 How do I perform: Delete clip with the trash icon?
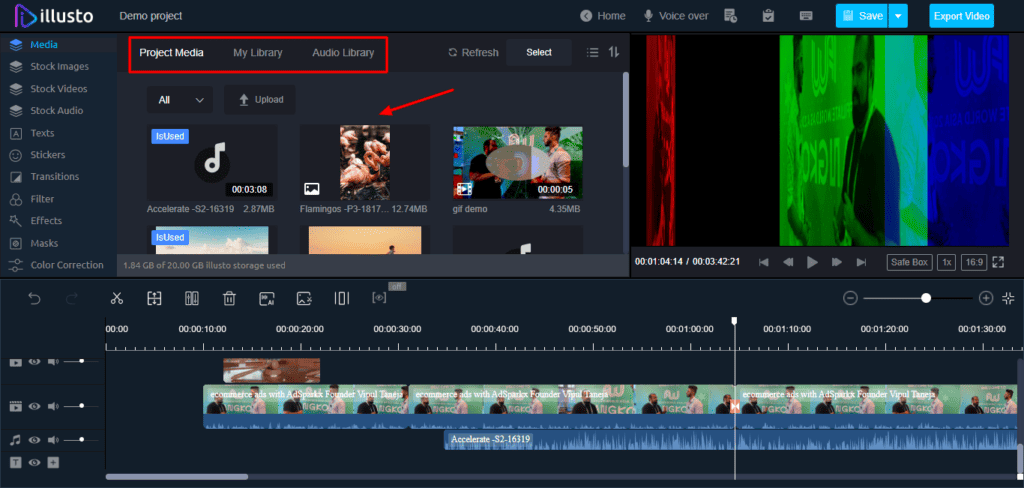tap(229, 298)
